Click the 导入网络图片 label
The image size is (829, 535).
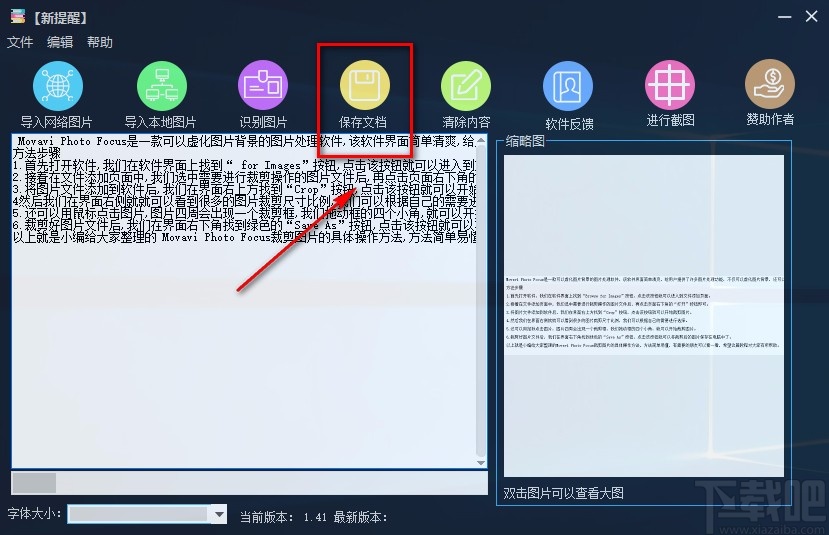57,122
